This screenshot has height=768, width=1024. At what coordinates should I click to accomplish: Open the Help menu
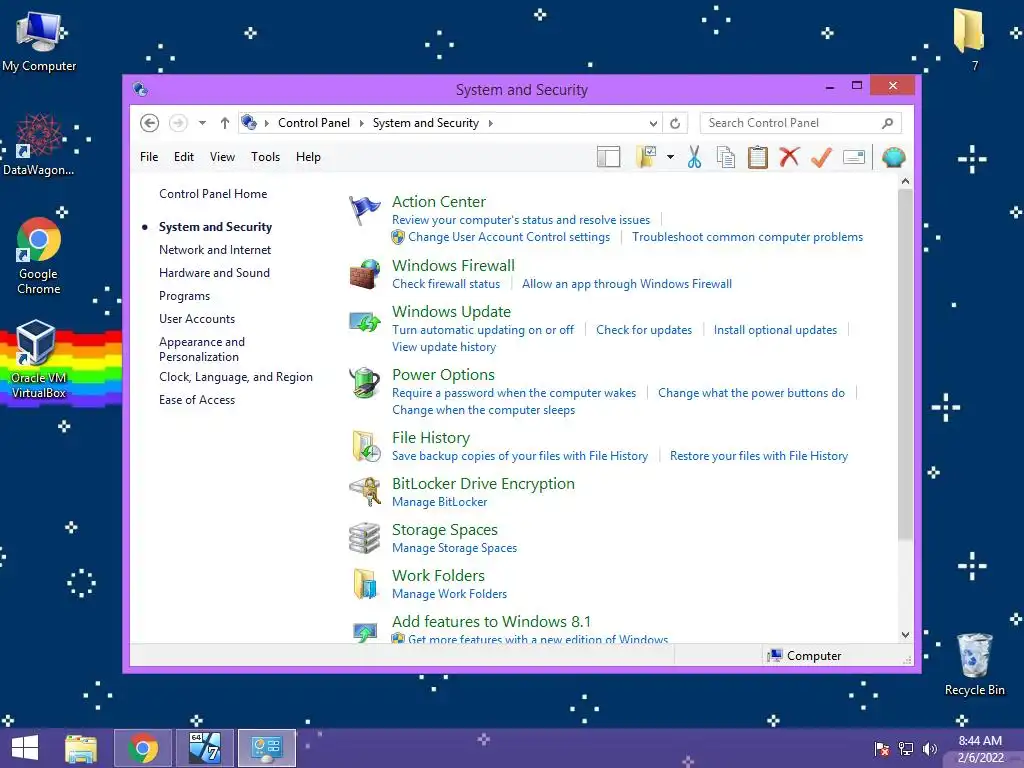tap(308, 157)
